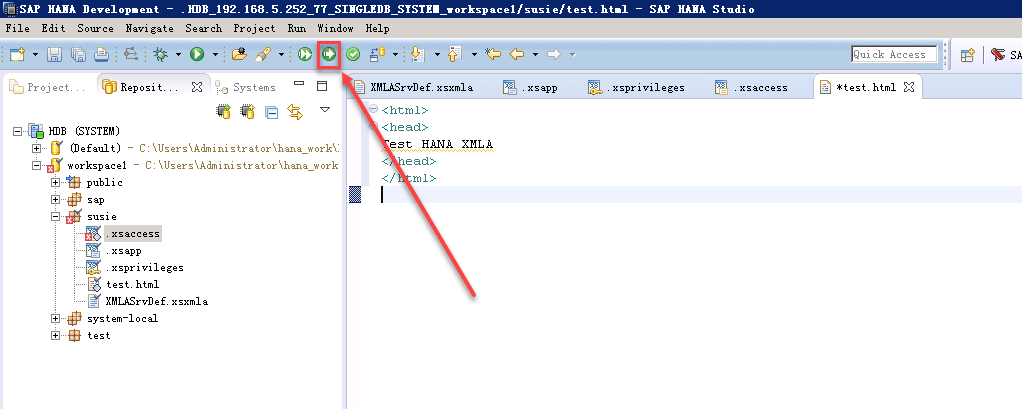1022x409 pixels.
Task: Click the Collapse All icon in Repositories
Action: pos(272,112)
